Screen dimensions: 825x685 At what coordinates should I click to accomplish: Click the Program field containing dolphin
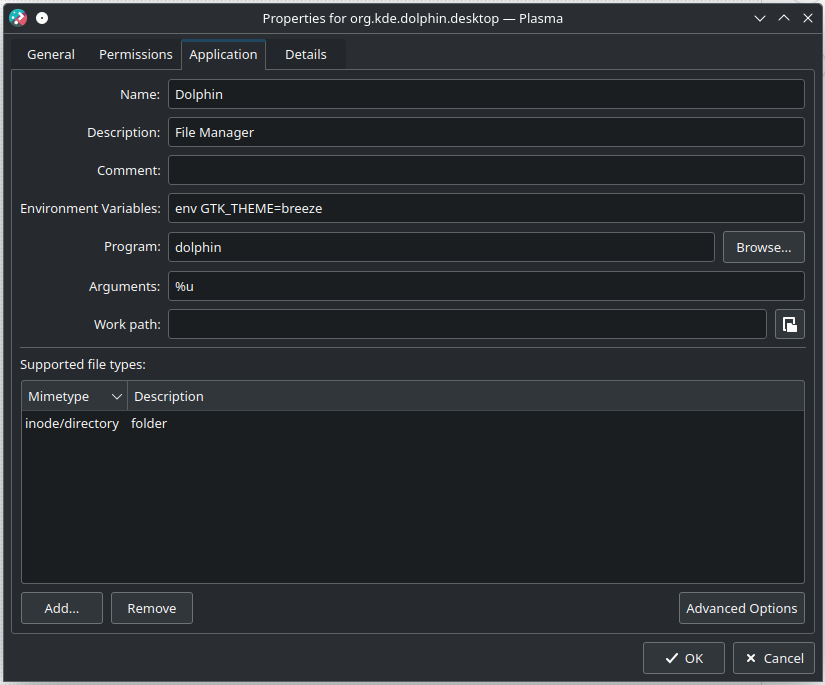tap(441, 247)
